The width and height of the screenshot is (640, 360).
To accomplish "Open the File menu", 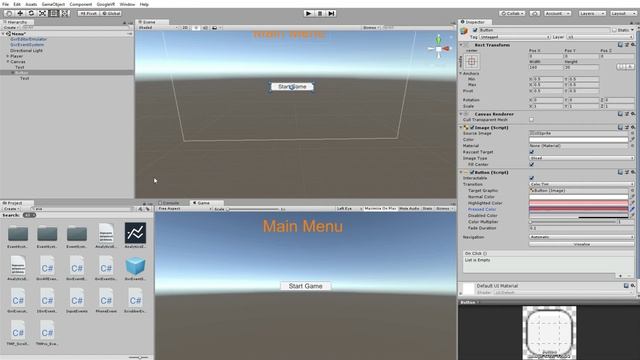I will (x=5, y=4).
